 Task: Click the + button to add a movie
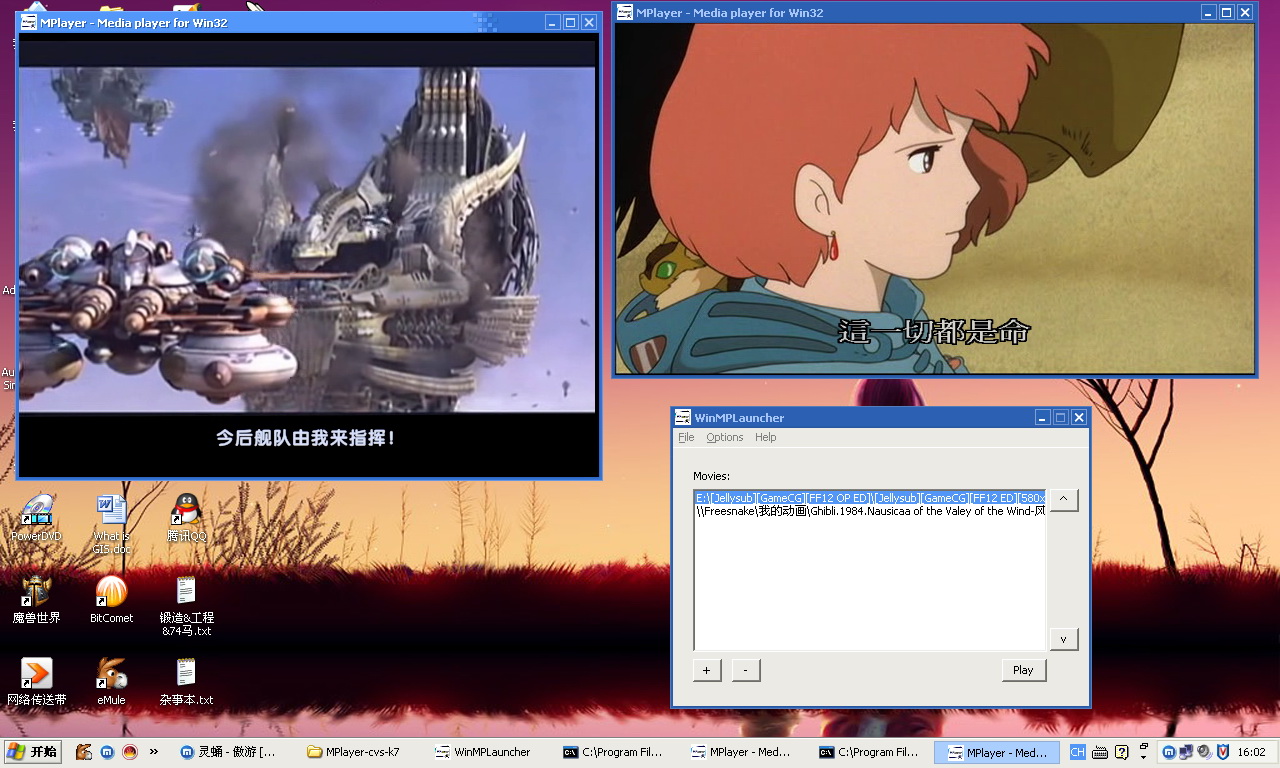[706, 670]
